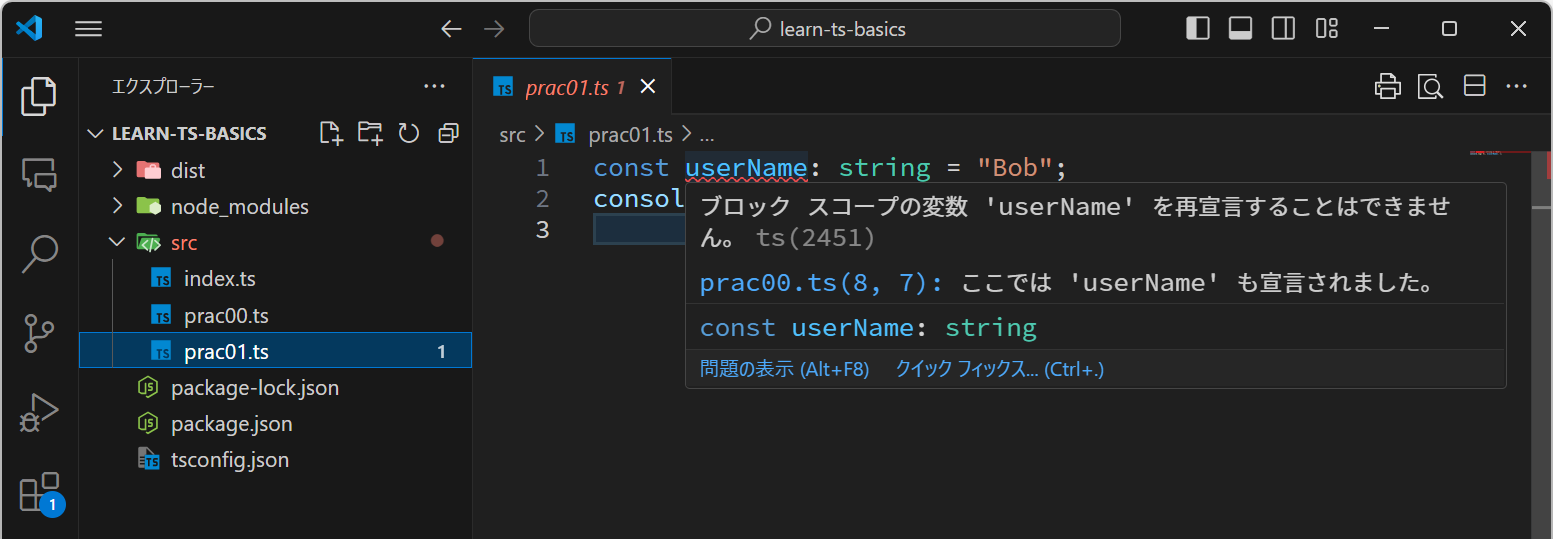The image size is (1553, 539).
Task: Toggle the secondary side bar layout button
Action: pyautogui.click(x=1283, y=29)
